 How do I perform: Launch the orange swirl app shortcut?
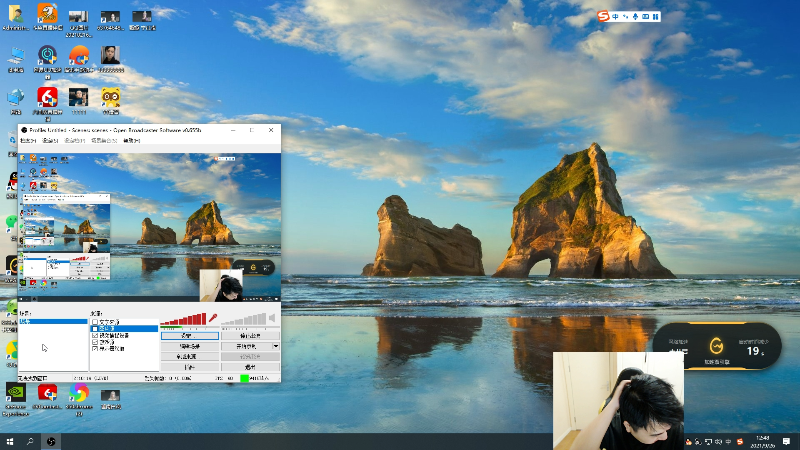[x=79, y=59]
